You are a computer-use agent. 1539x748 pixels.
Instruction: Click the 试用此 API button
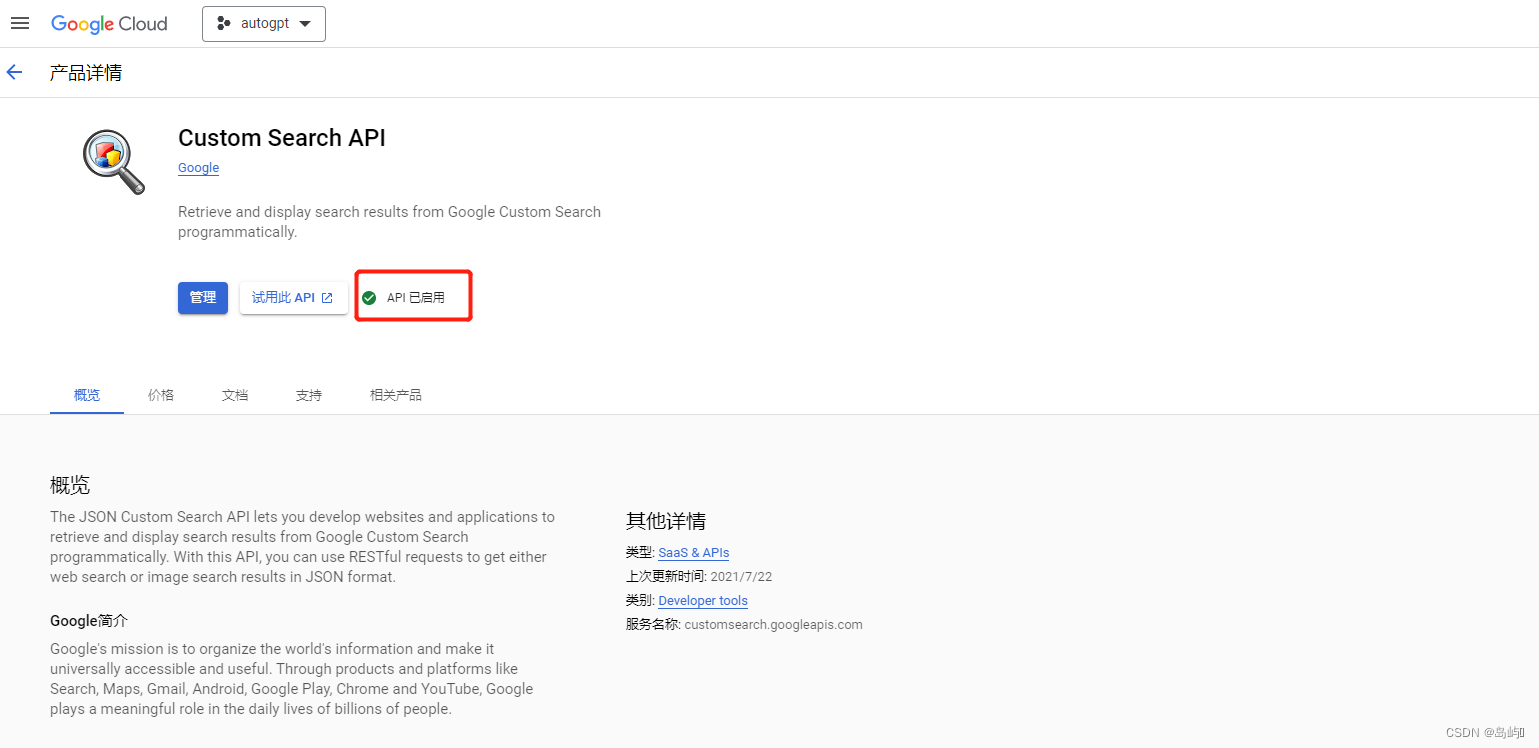(x=293, y=298)
